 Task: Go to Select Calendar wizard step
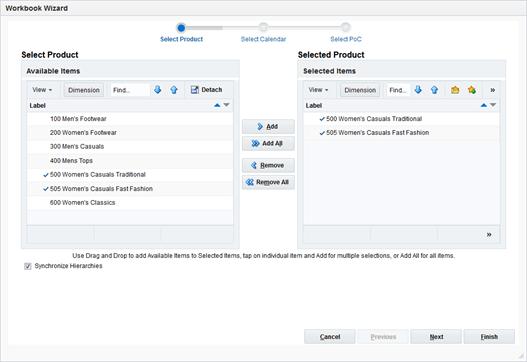pyautogui.click(x=263, y=33)
